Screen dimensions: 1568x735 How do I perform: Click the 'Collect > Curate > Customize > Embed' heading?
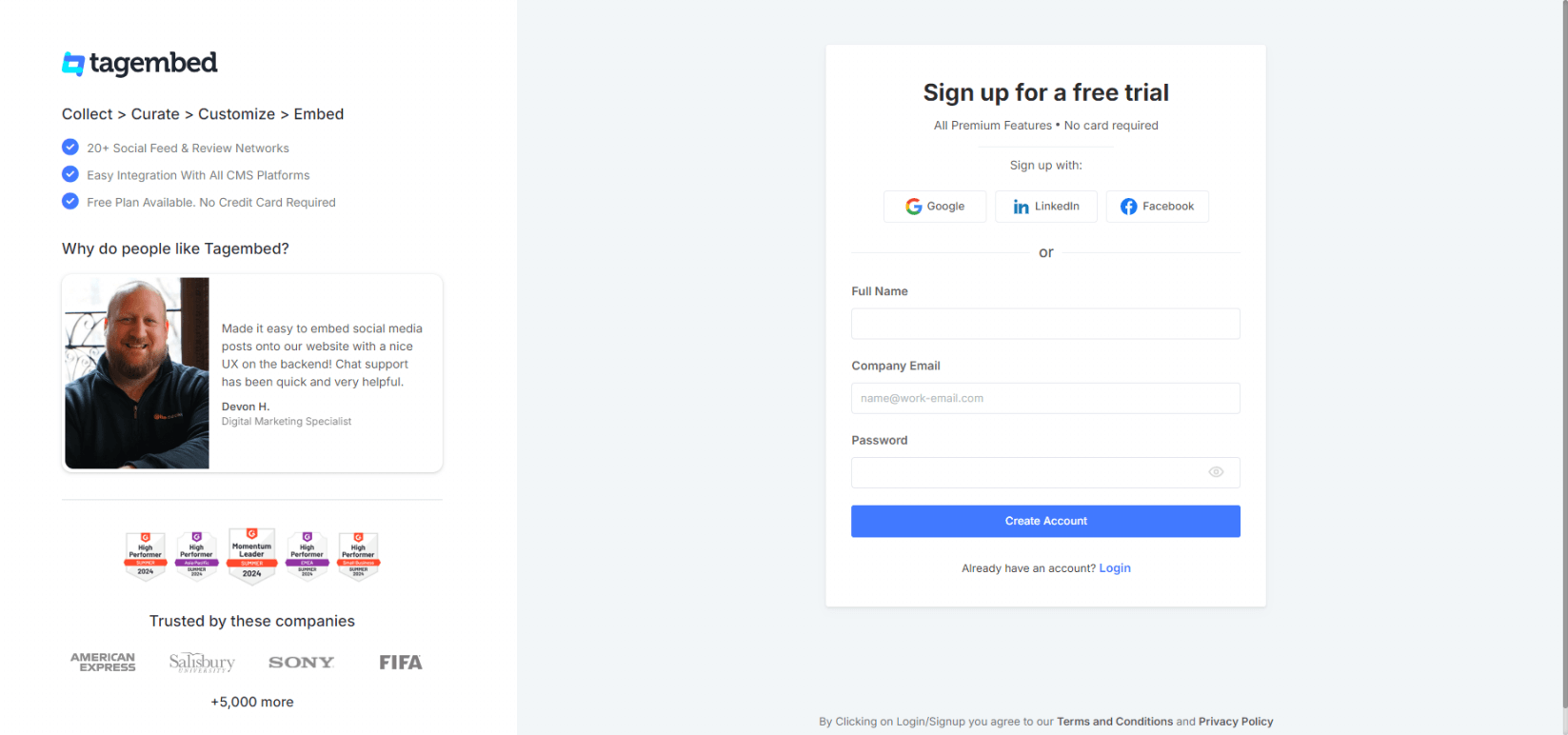tap(202, 113)
